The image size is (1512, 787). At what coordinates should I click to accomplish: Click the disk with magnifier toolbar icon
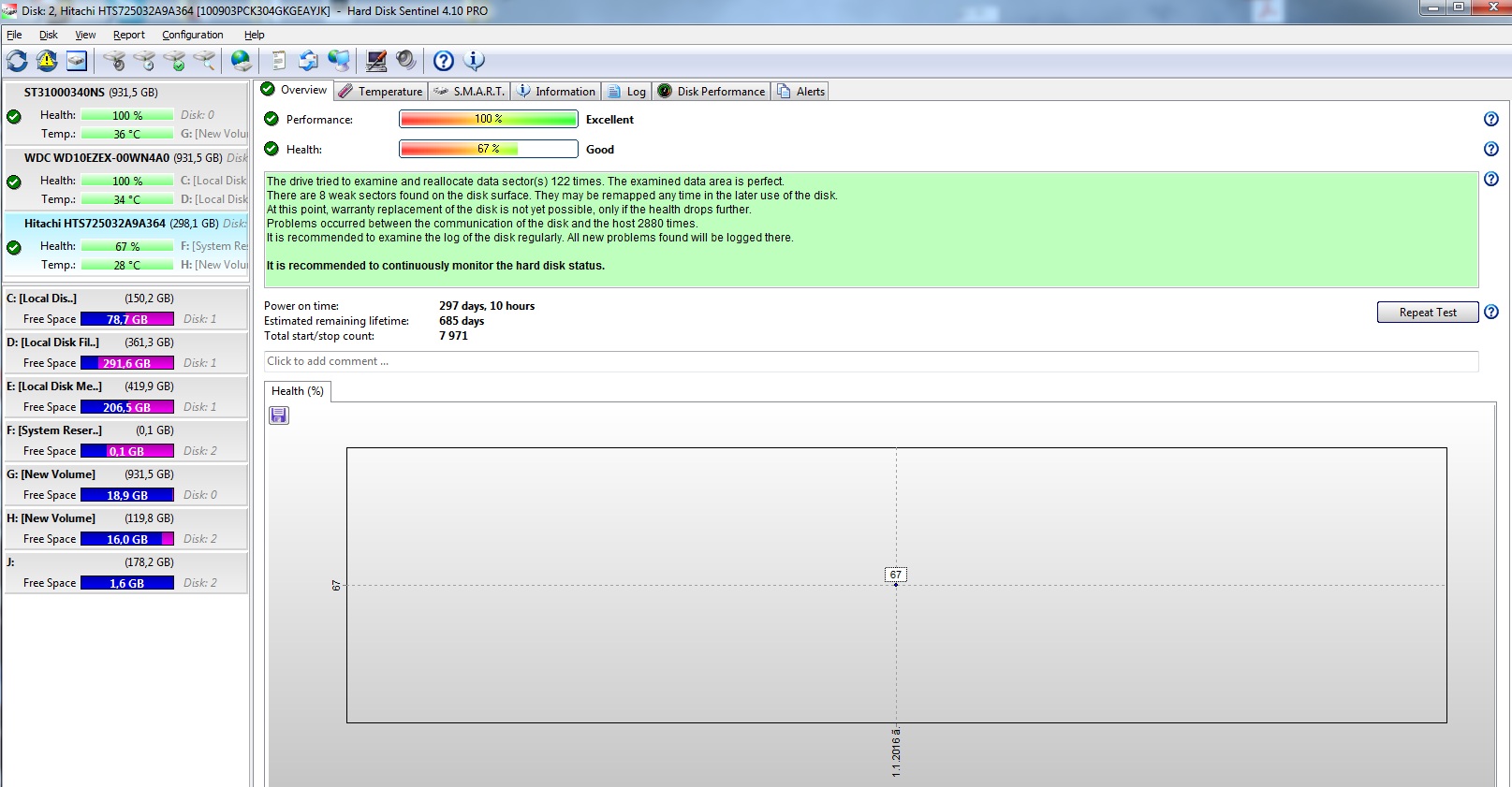[204, 61]
